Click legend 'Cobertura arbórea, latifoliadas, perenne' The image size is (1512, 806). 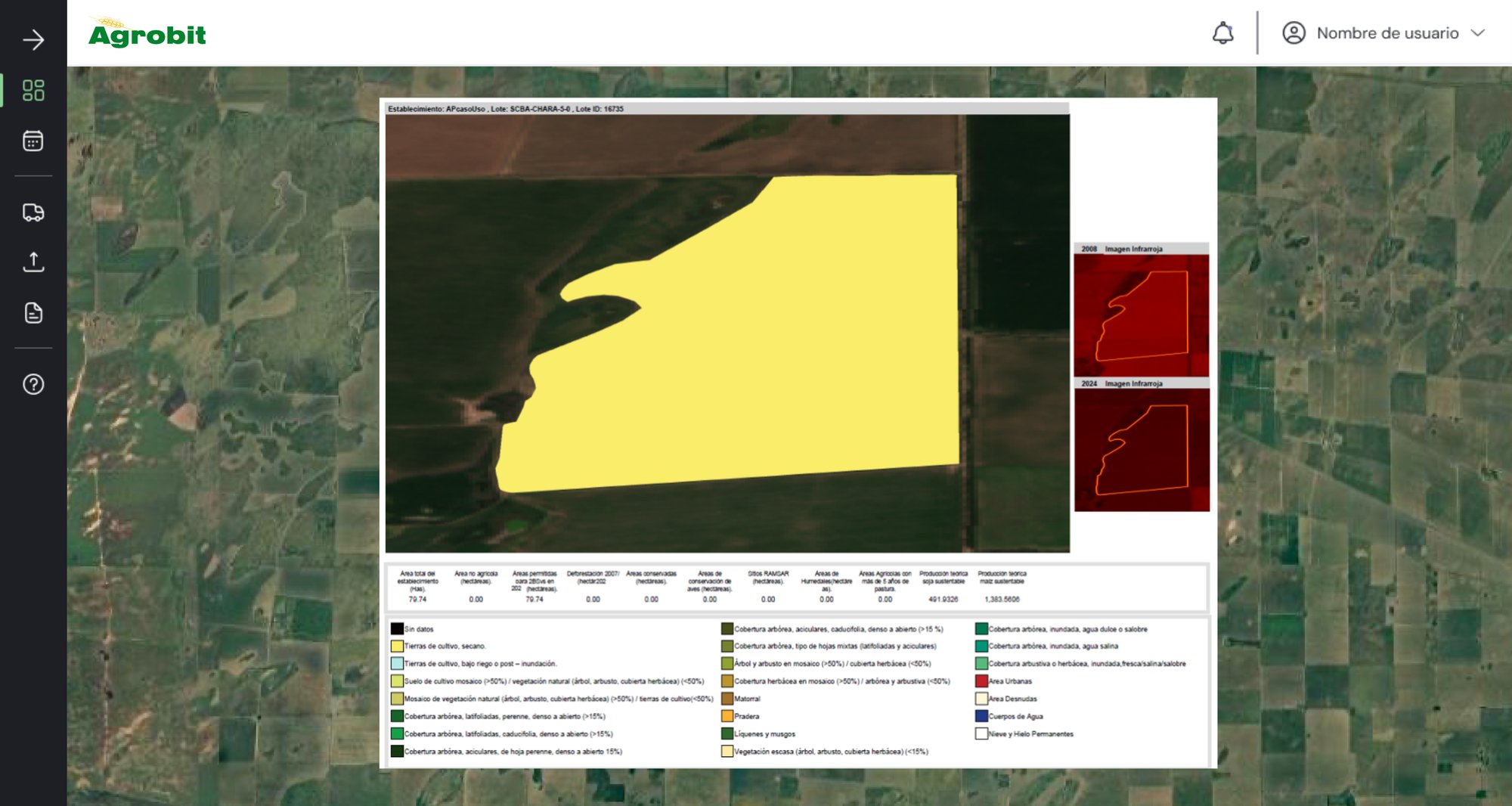(505, 716)
